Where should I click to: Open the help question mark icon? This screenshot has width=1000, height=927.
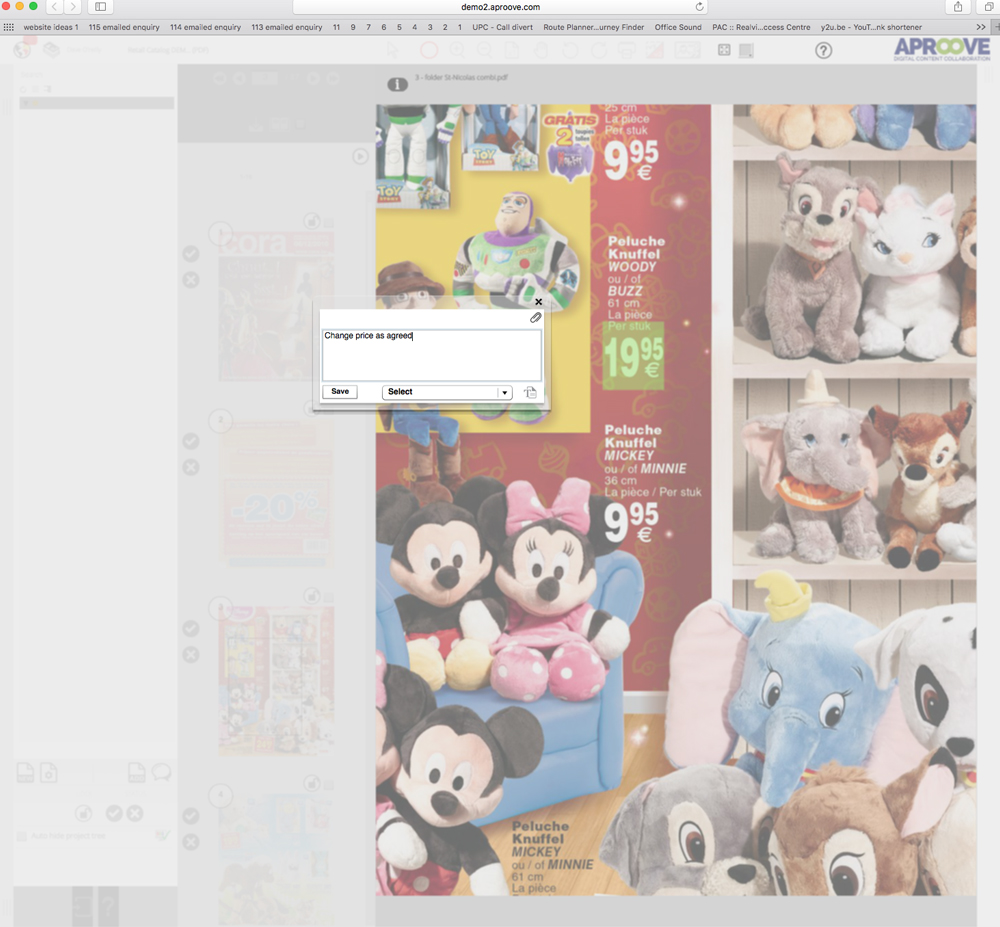pos(823,50)
